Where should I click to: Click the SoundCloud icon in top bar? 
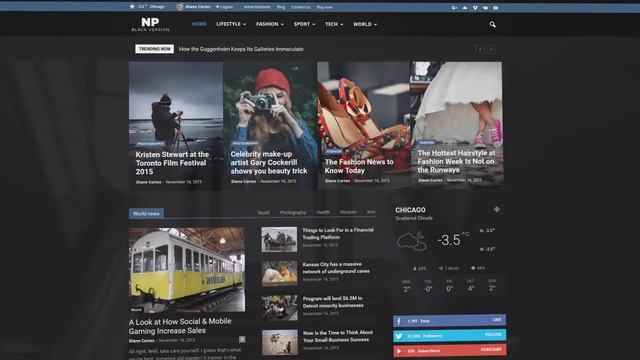(465, 7)
